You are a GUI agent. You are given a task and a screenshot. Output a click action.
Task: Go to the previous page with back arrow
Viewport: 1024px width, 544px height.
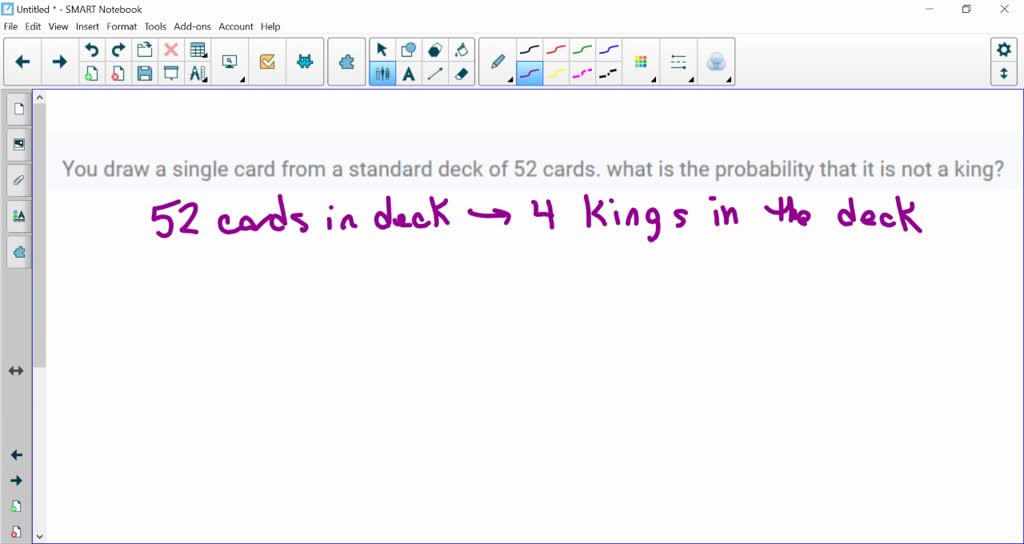click(x=23, y=62)
